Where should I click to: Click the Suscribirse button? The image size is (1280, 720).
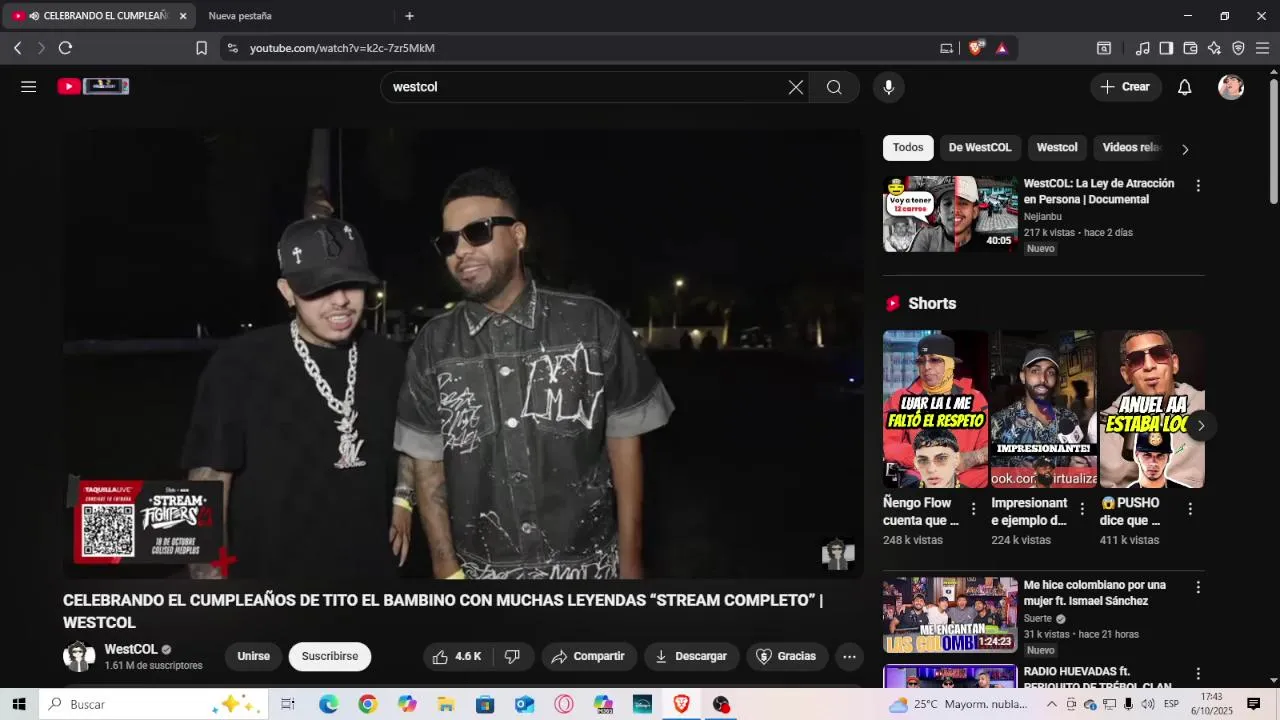click(x=330, y=657)
